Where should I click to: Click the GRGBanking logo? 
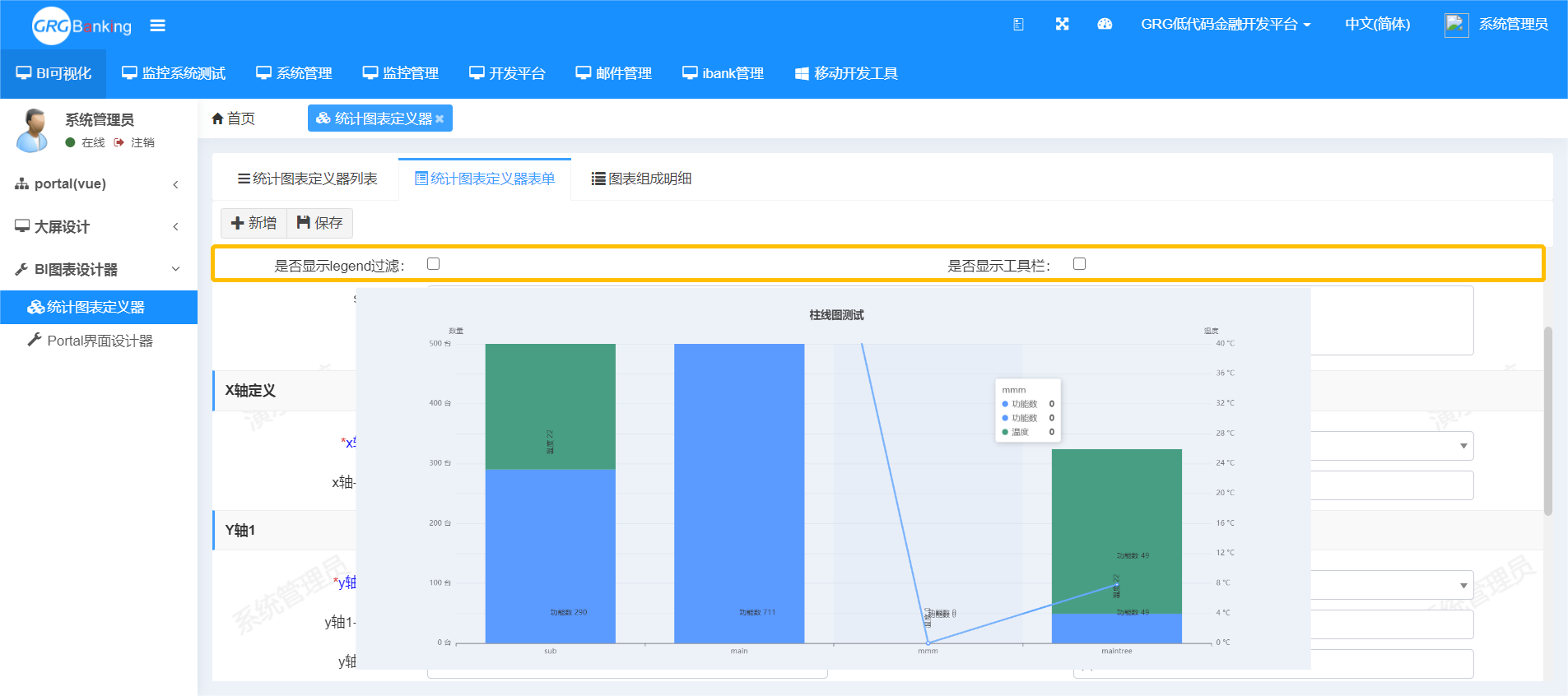81,26
